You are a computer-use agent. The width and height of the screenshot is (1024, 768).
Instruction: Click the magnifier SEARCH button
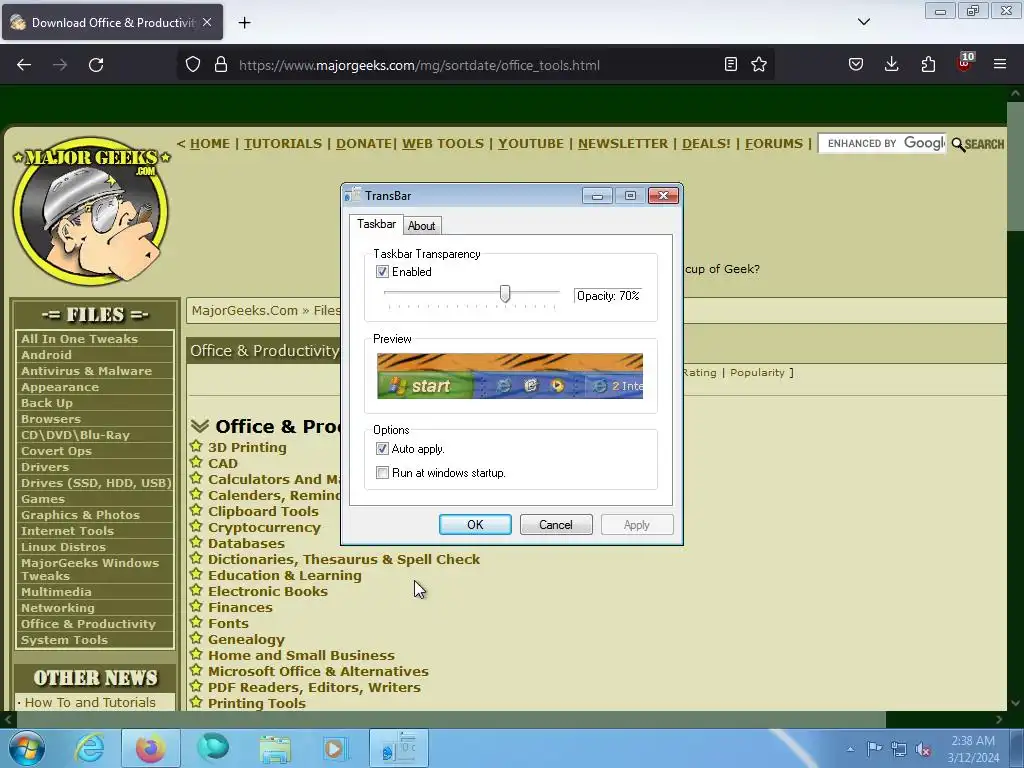(978, 144)
